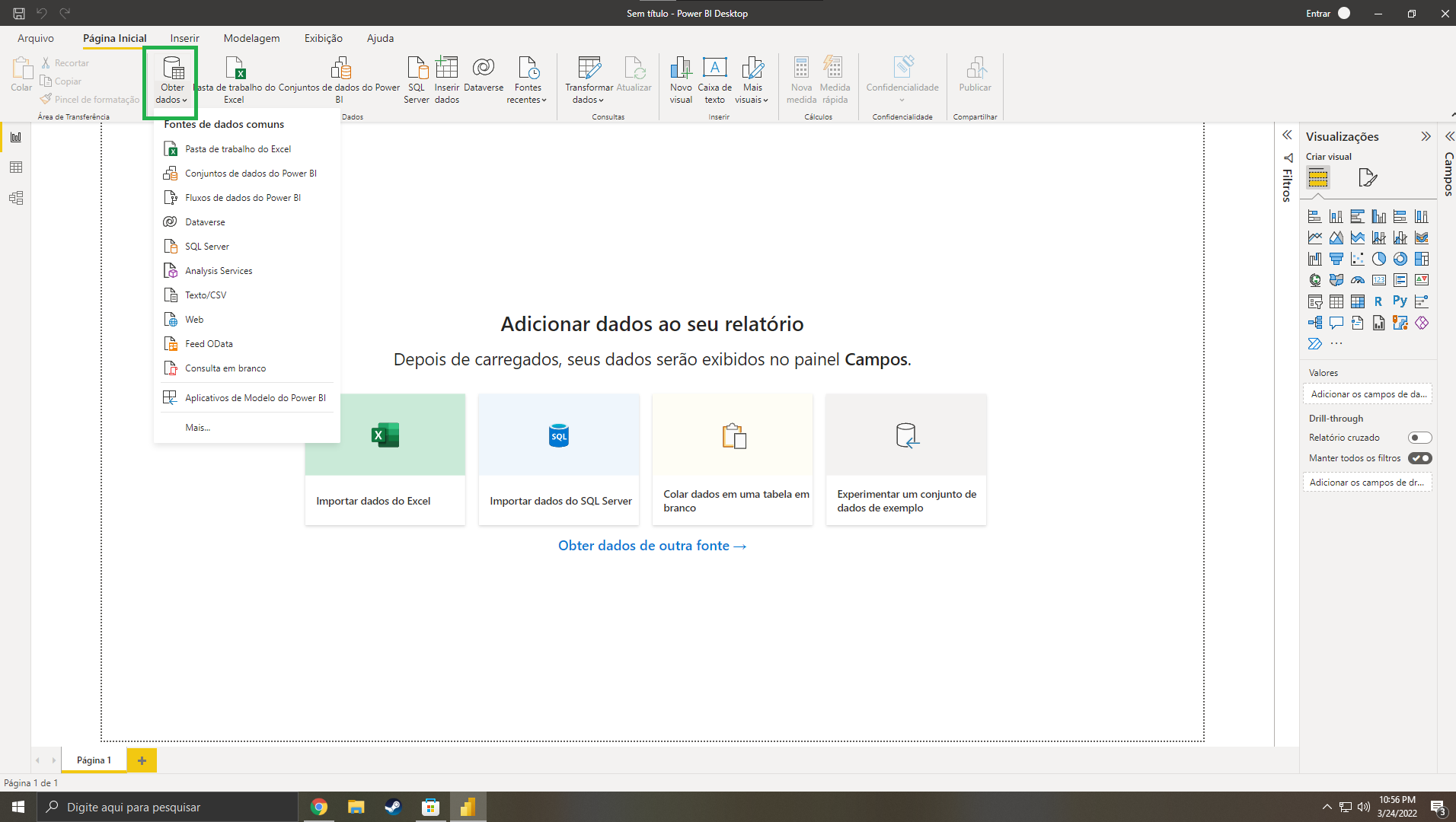
Task: Click Obter dados de outra fonte link
Action: 652,546
